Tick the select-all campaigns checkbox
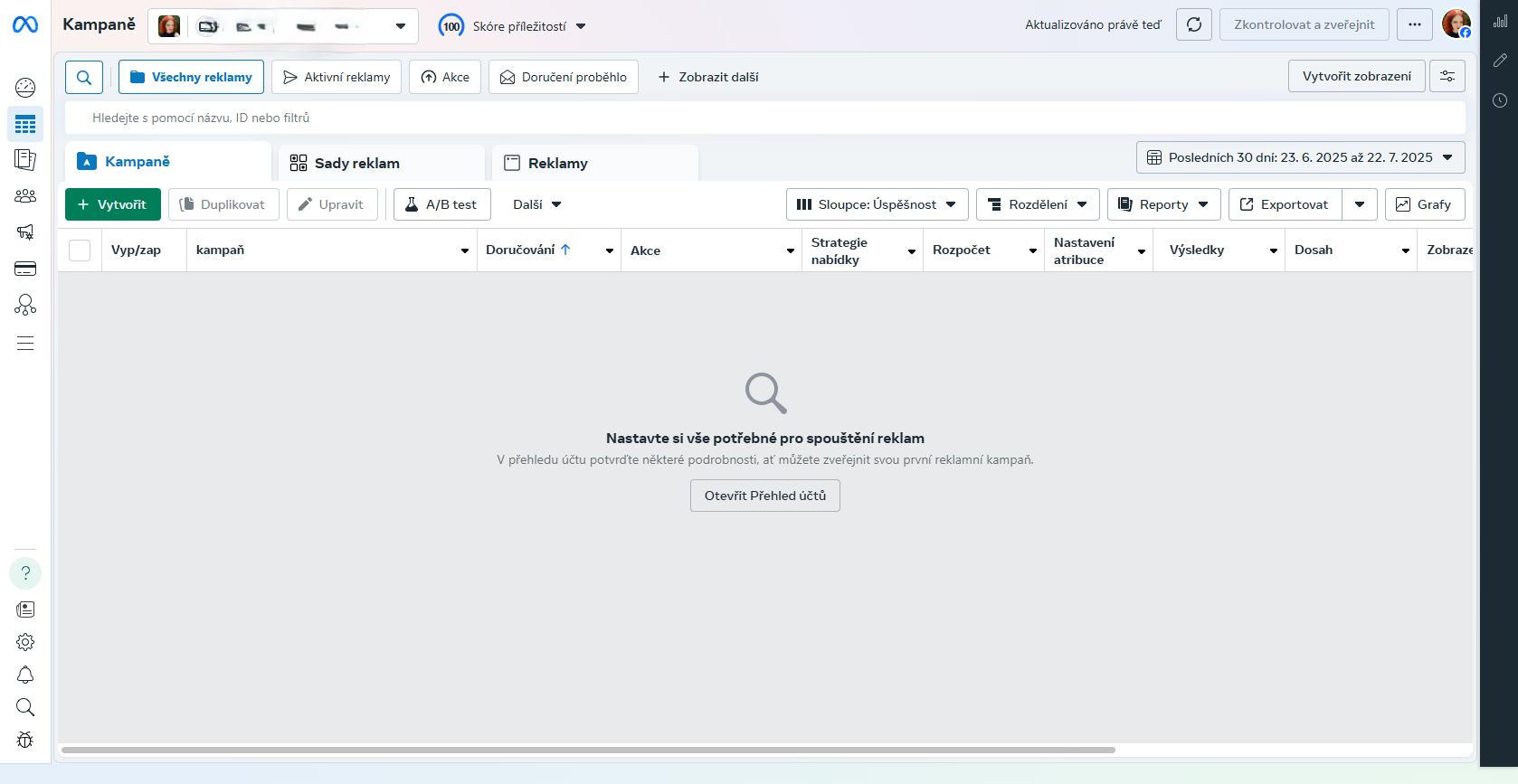 80,250
